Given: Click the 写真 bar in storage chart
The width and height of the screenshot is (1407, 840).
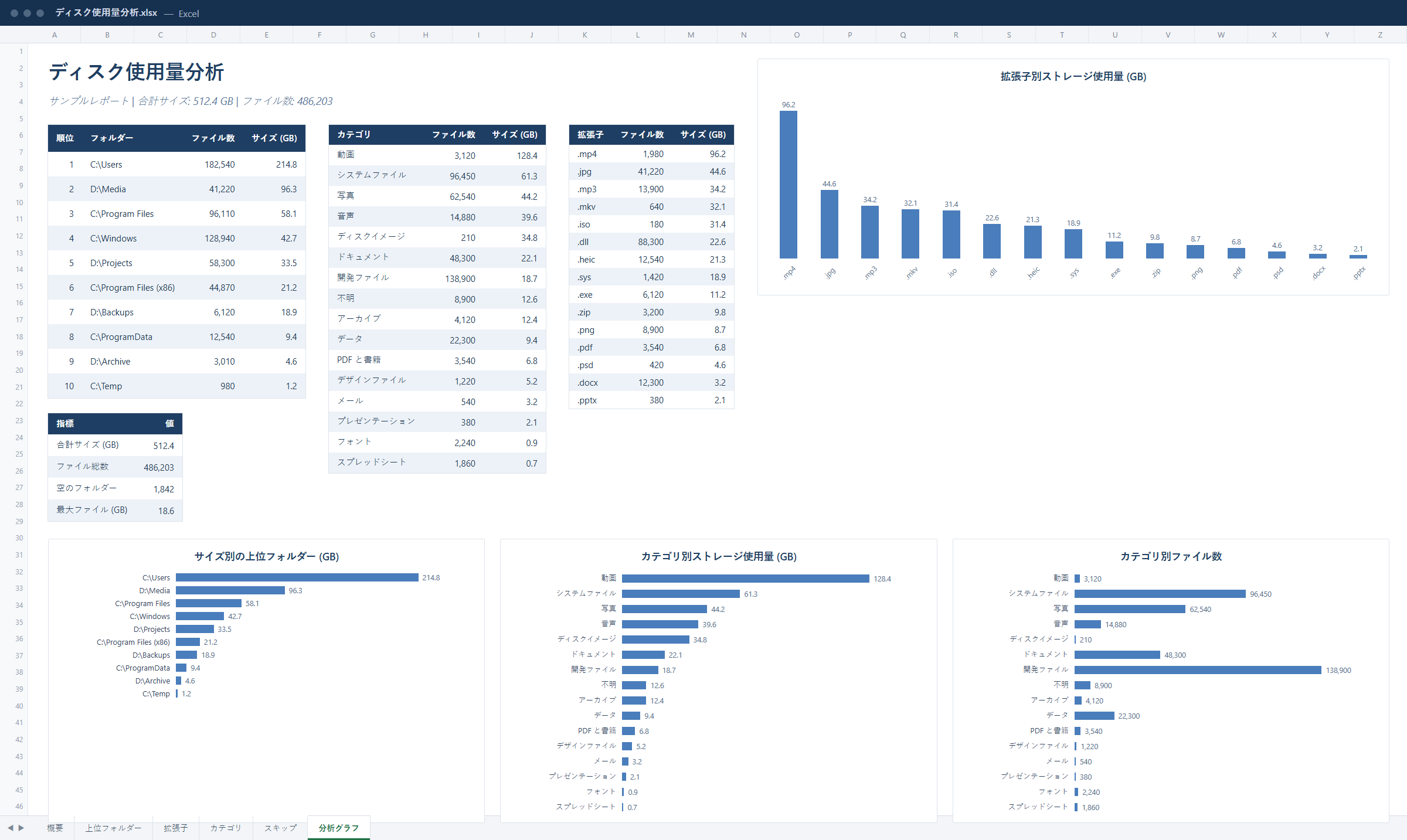Looking at the screenshot, I should tap(664, 609).
